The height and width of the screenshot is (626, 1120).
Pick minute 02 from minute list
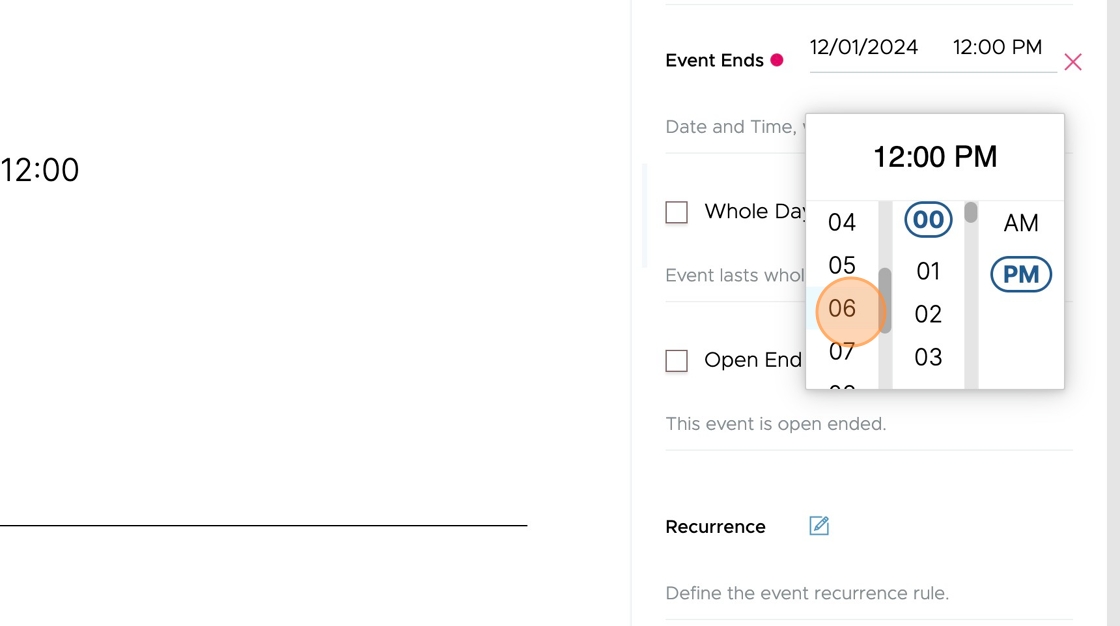tap(928, 314)
